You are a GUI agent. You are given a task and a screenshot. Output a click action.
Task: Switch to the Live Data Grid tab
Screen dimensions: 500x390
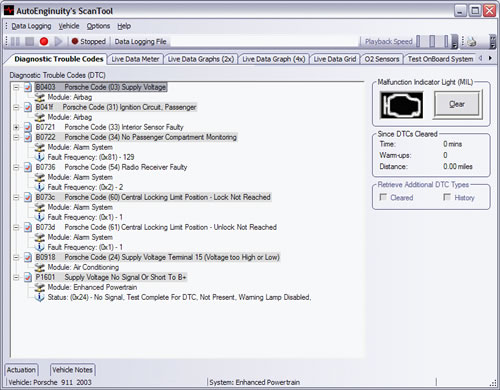tap(335, 59)
